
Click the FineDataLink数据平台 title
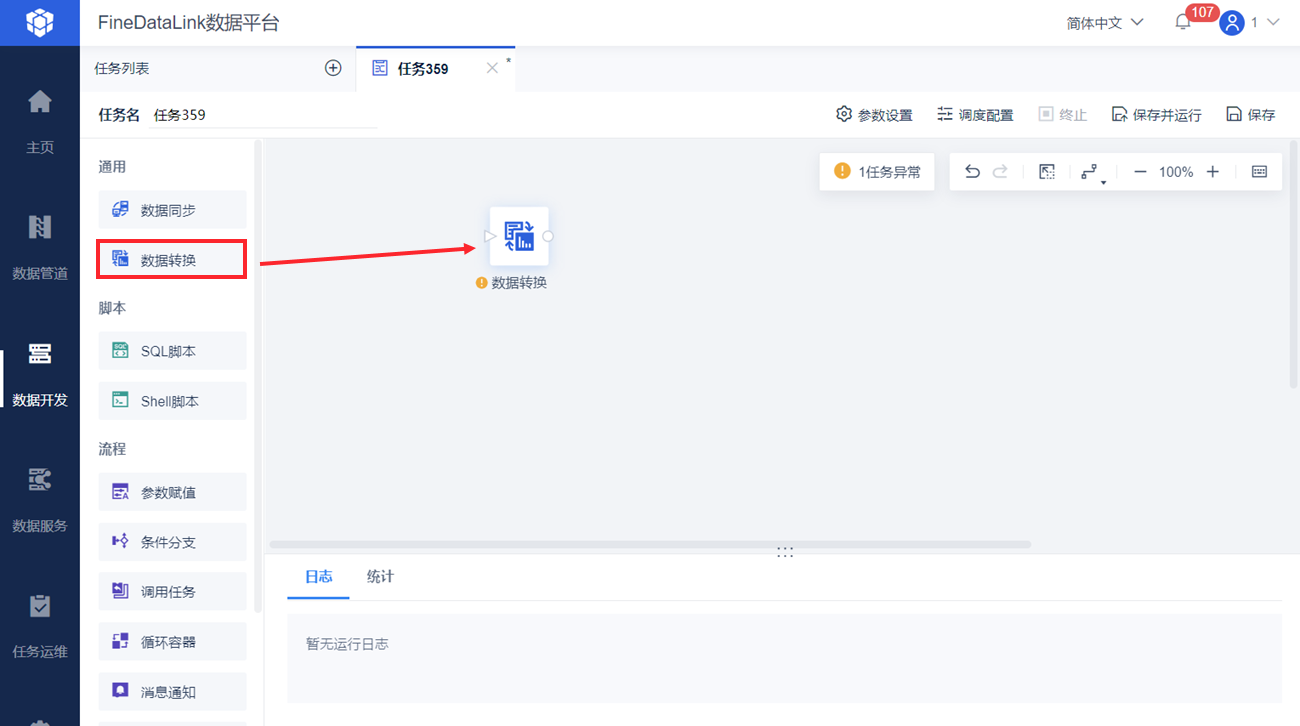[x=189, y=22]
